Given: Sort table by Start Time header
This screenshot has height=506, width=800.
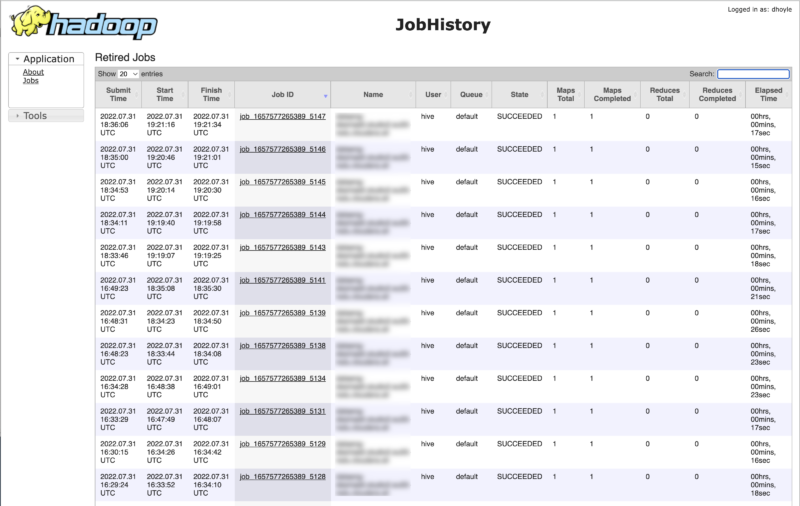Looking at the screenshot, I should 164,94.
